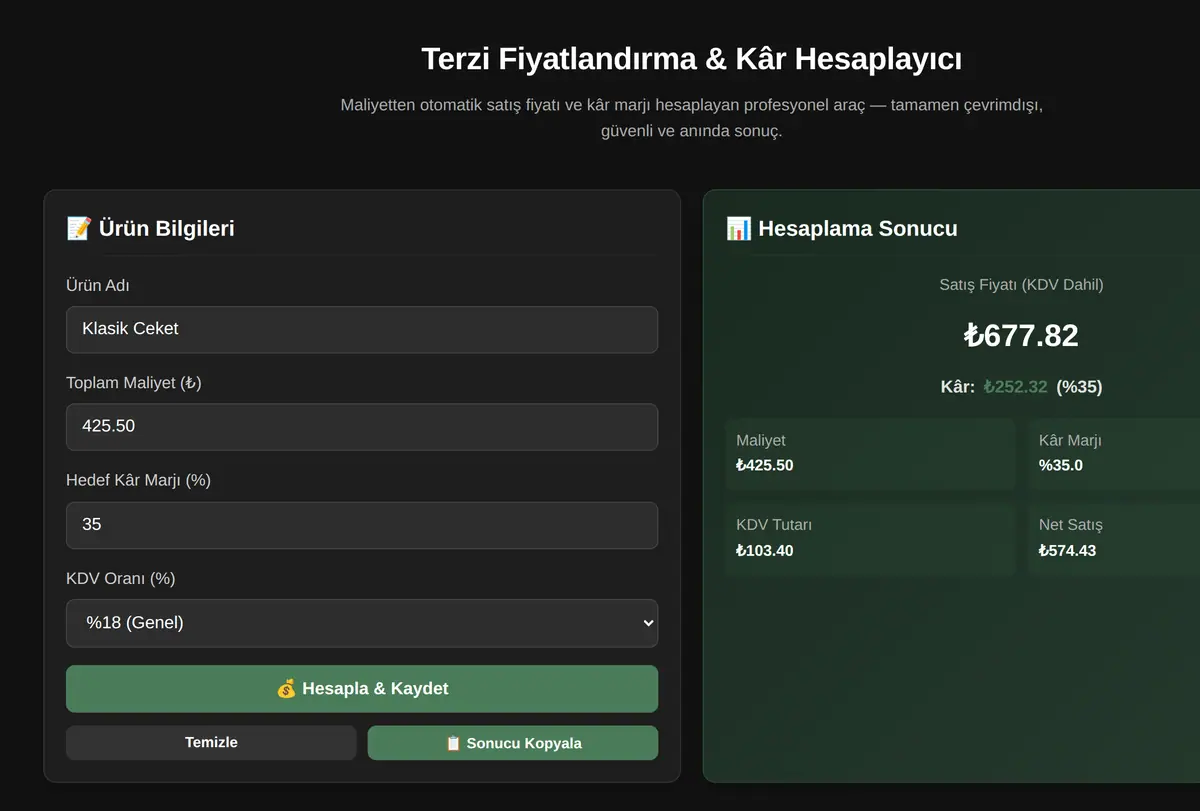Click the Hesaplama Sonucu chart icon
Viewport: 1200px width, 811px height.
click(739, 228)
